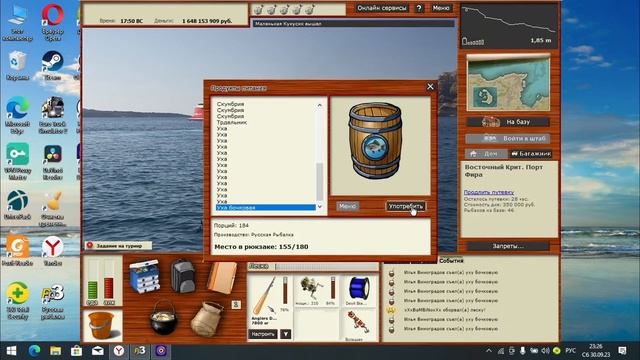Click the question mark help button
This screenshot has height=360, width=640.
pyautogui.click(x=419, y=8)
